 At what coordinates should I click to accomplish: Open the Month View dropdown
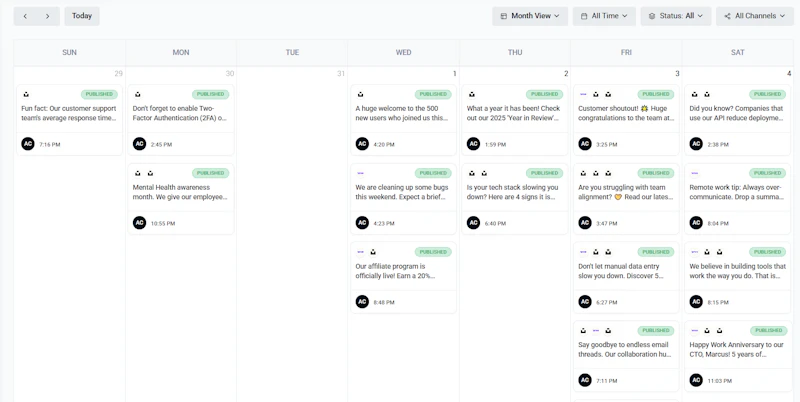tap(530, 16)
